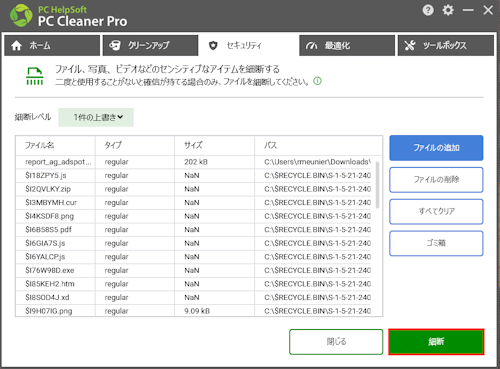The width and height of the screenshot is (500, 369).
Task: Click the タイプ column header
Action: coord(135,145)
